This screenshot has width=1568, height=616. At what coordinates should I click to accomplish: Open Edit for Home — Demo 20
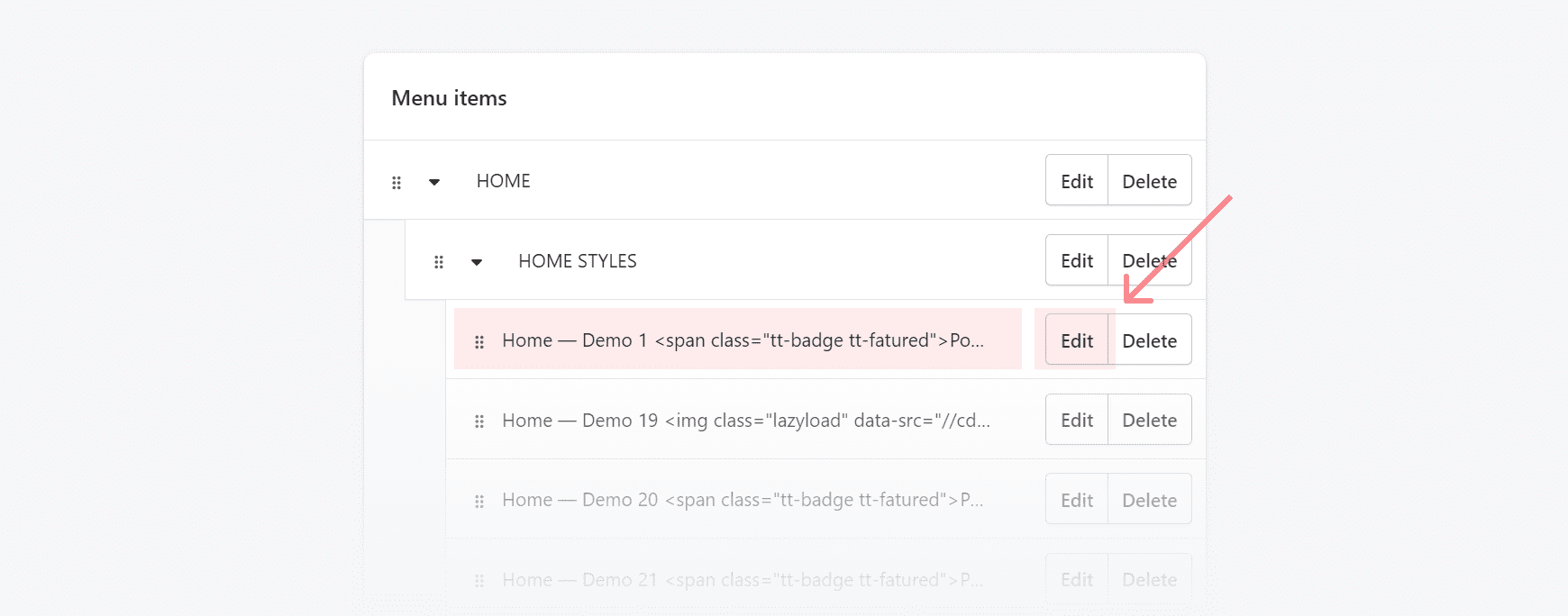(x=1077, y=500)
